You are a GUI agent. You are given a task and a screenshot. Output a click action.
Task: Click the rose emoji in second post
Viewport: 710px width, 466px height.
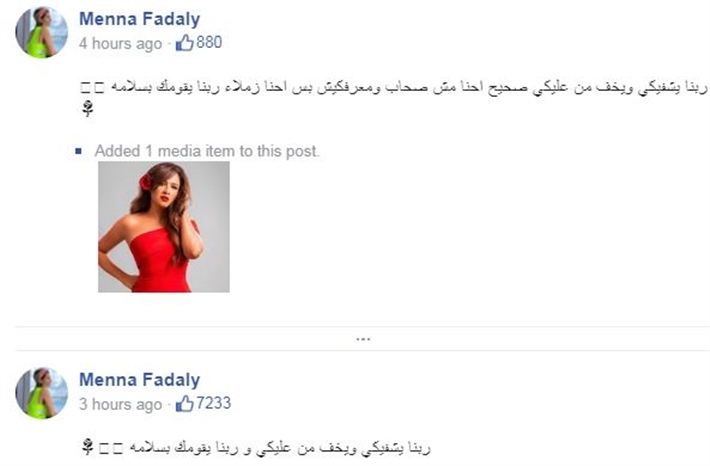(88, 447)
